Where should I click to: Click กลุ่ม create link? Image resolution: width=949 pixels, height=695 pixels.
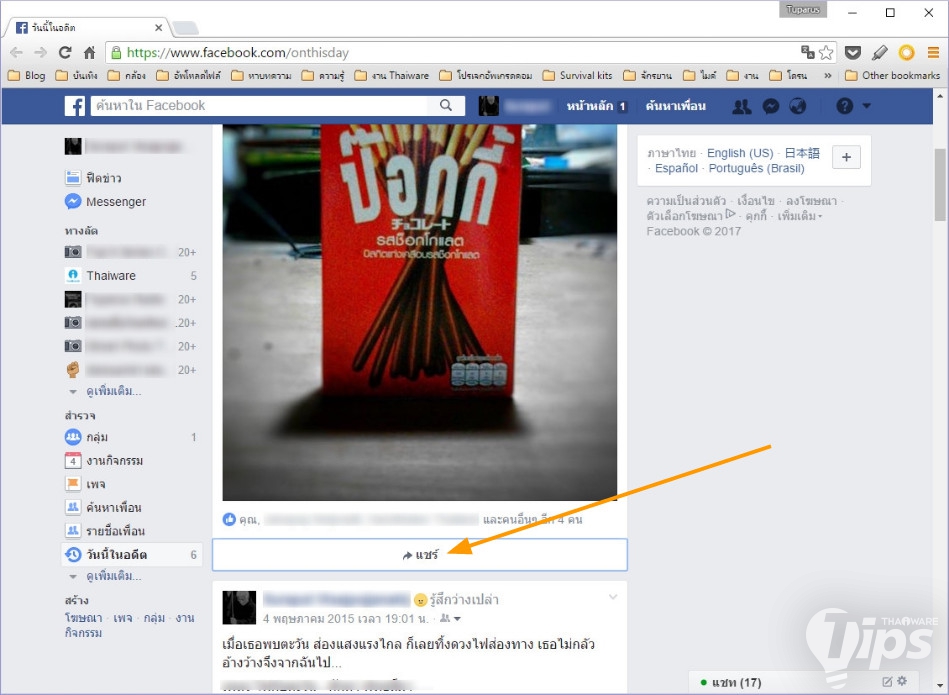click(x=154, y=618)
